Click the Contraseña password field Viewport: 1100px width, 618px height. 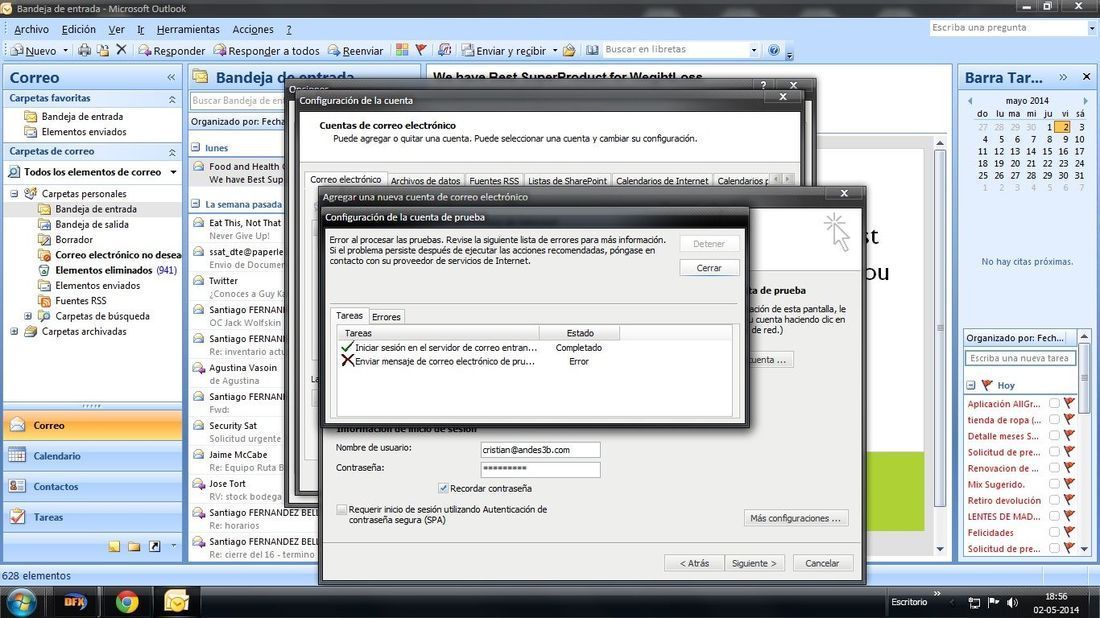540,469
